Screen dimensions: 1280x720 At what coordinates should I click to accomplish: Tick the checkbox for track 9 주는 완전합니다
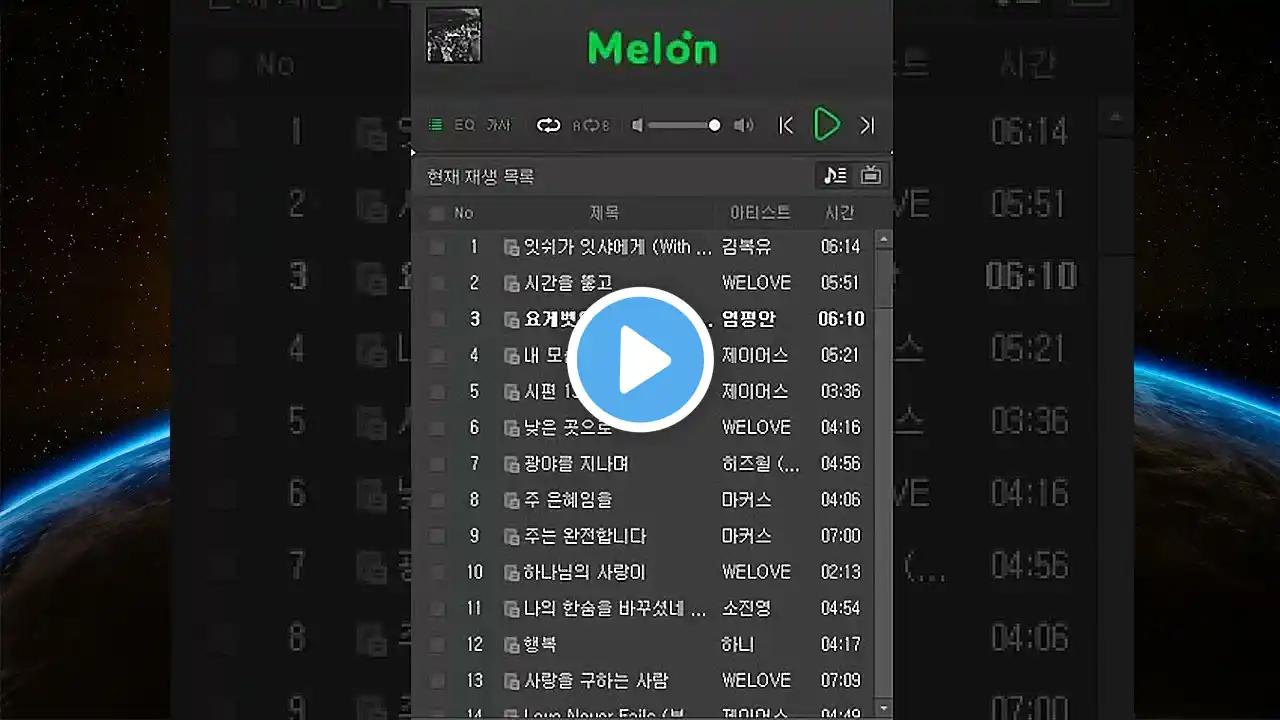pyautogui.click(x=437, y=536)
